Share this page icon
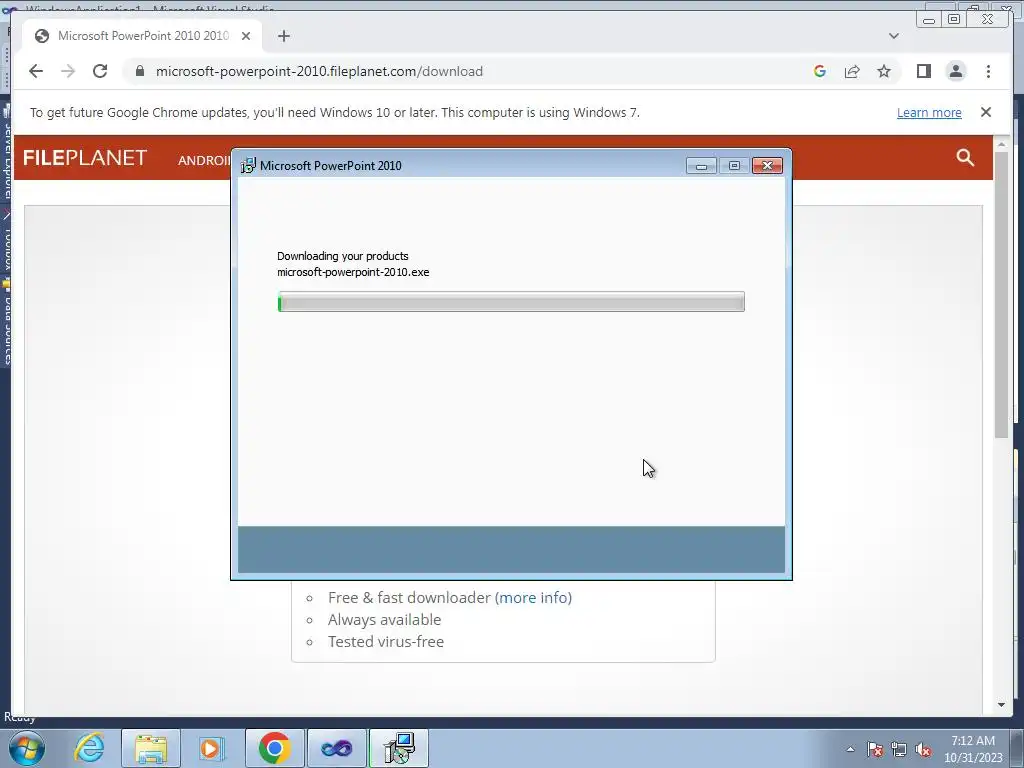 point(852,71)
